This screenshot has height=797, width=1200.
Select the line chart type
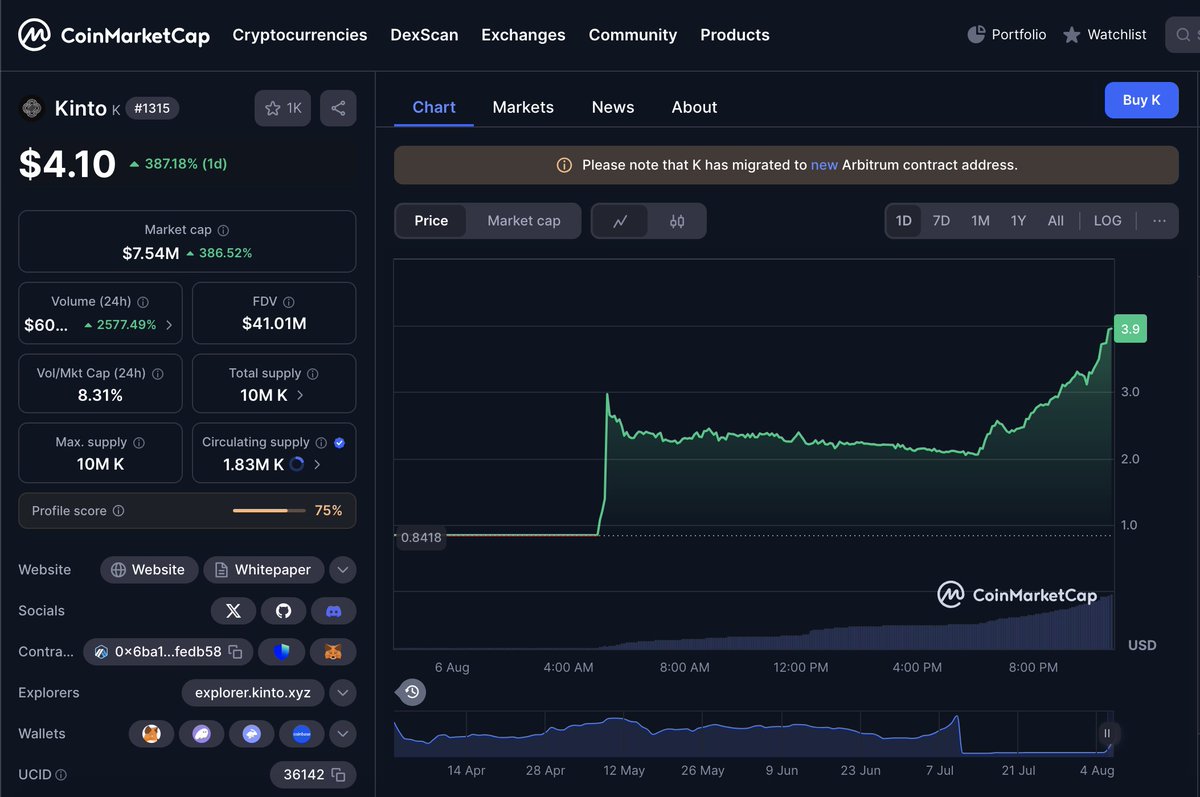[620, 221]
